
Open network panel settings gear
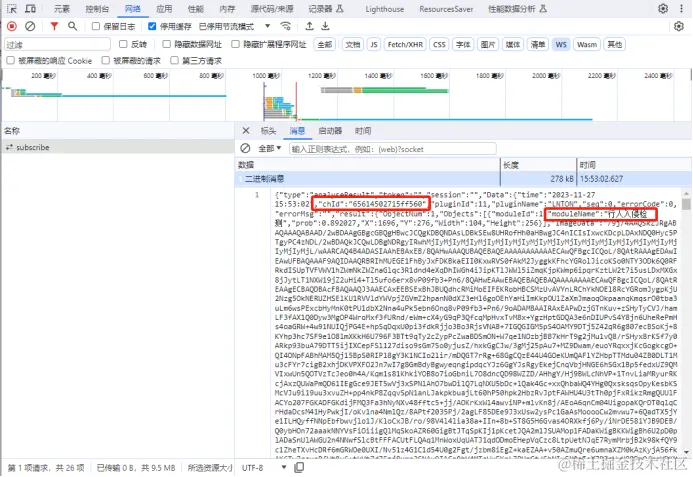coord(679,27)
